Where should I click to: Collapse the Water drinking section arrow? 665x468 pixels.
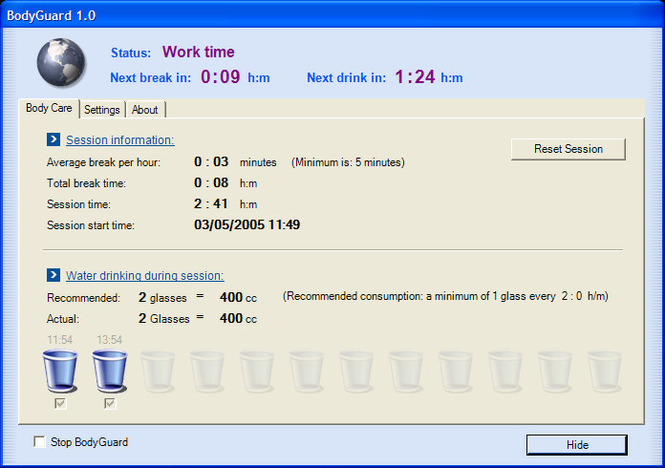click(53, 275)
